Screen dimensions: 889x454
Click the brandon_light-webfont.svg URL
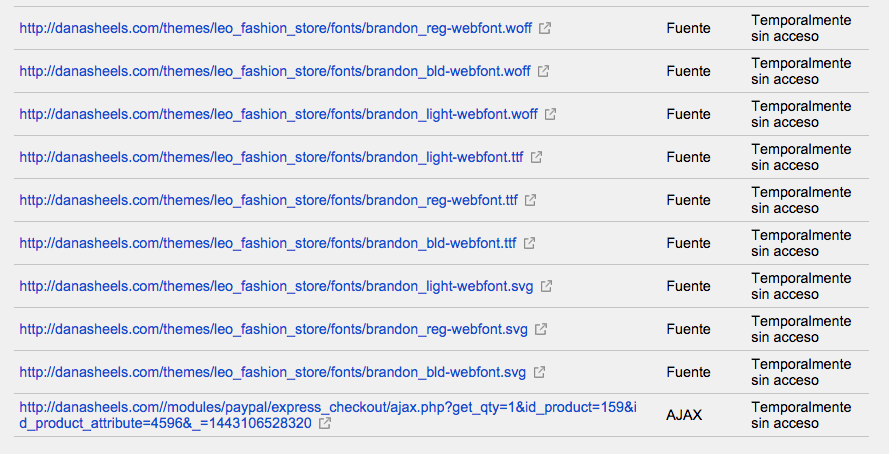coord(276,286)
